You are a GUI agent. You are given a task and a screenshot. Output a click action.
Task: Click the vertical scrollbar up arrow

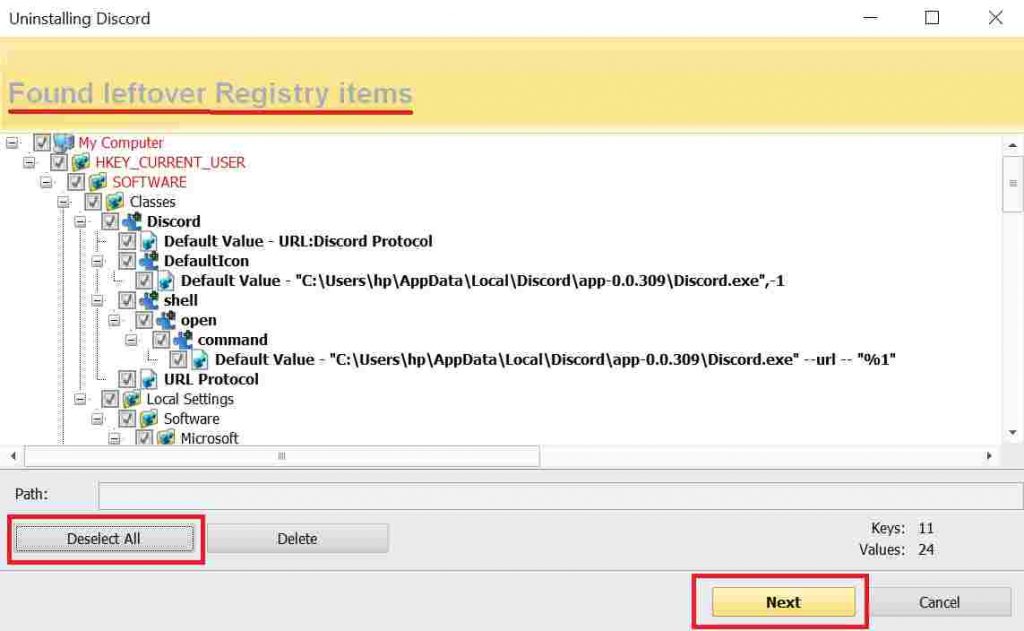(x=1012, y=145)
